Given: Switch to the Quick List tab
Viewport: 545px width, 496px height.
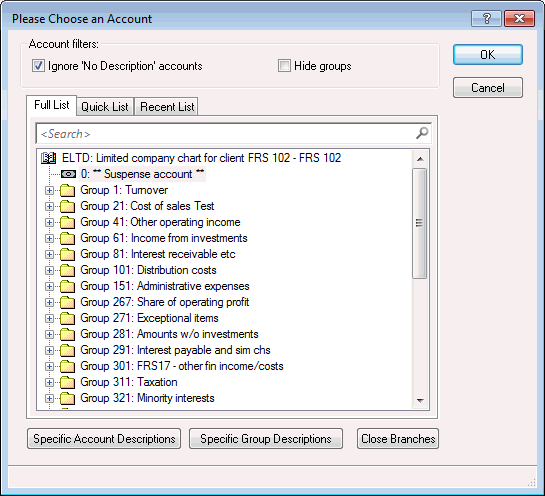Looking at the screenshot, I should coord(105,107).
